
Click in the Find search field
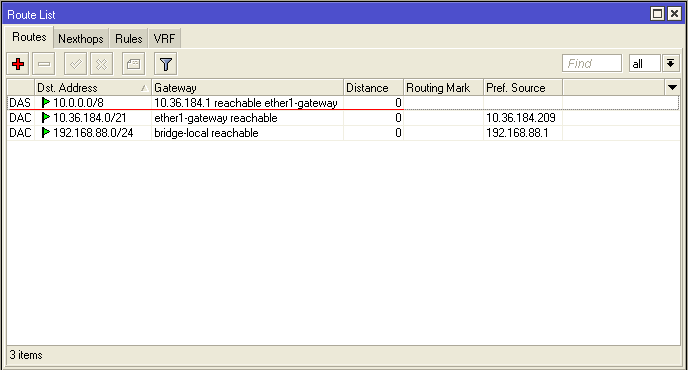pyautogui.click(x=592, y=64)
